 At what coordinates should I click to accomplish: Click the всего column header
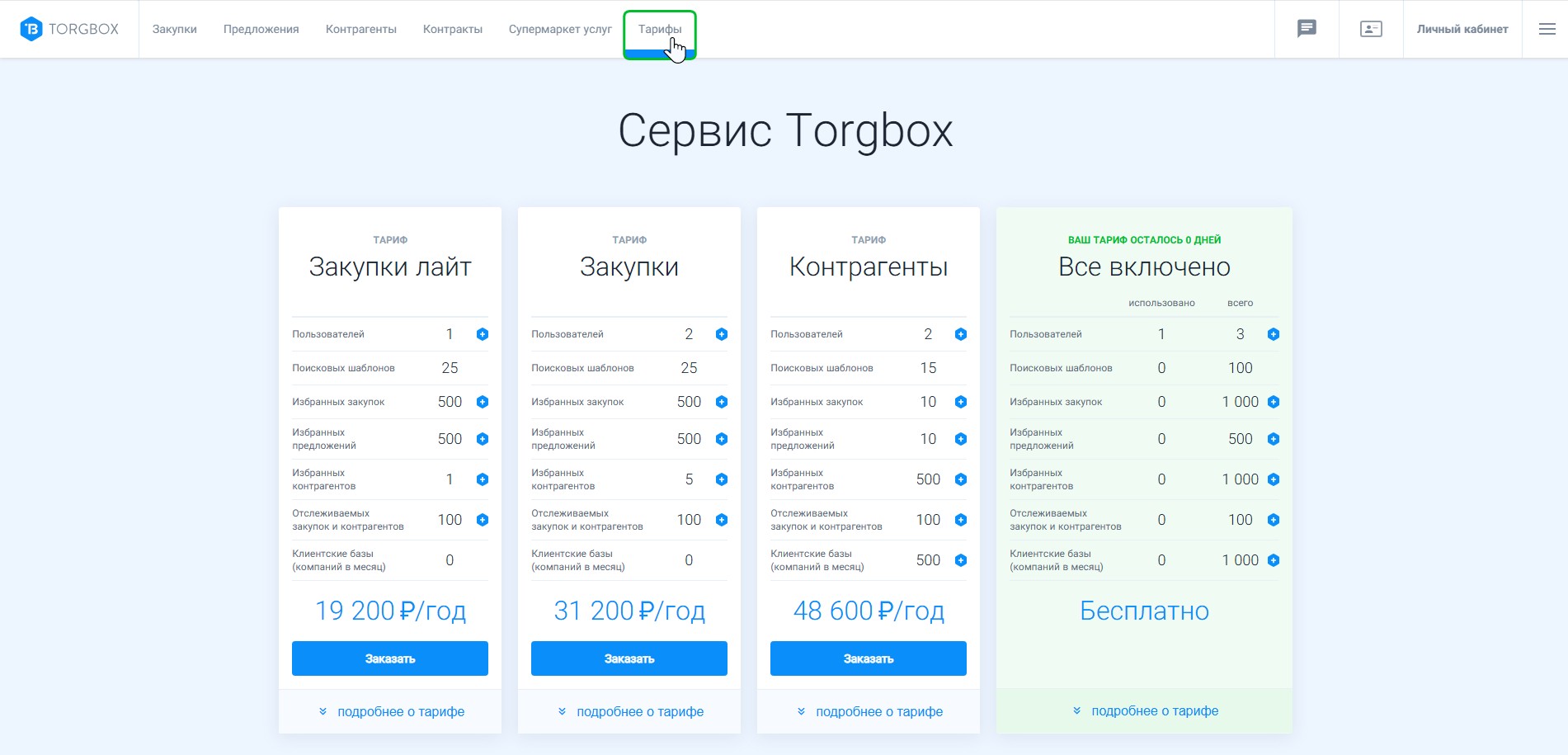pos(1241,303)
